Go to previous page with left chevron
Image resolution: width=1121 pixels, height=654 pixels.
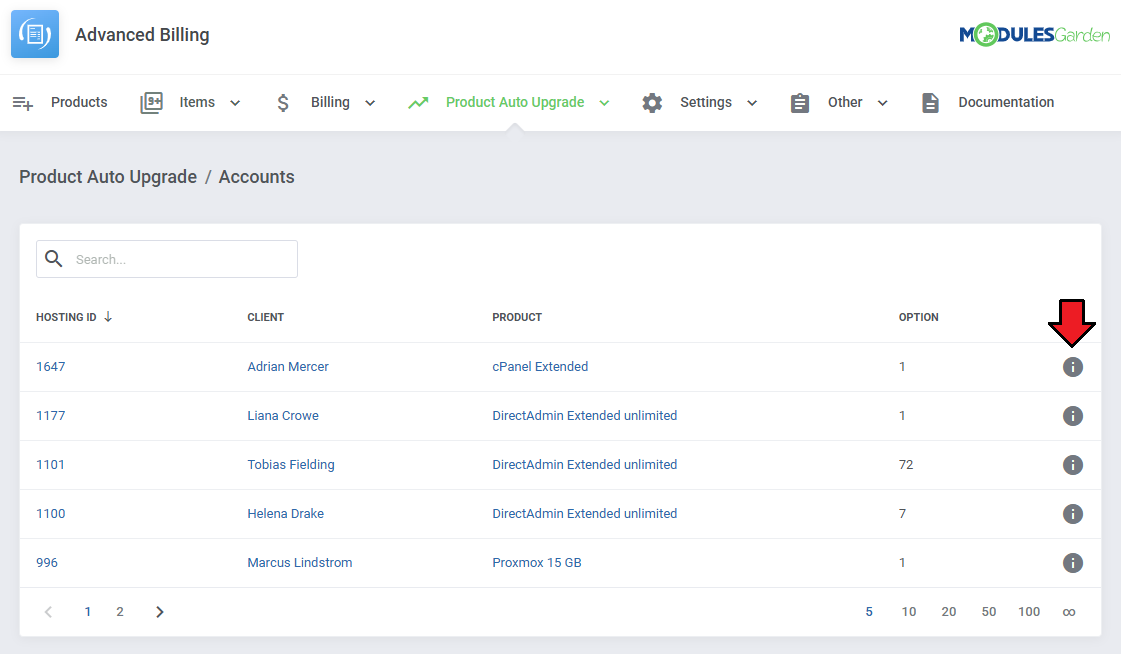point(49,612)
